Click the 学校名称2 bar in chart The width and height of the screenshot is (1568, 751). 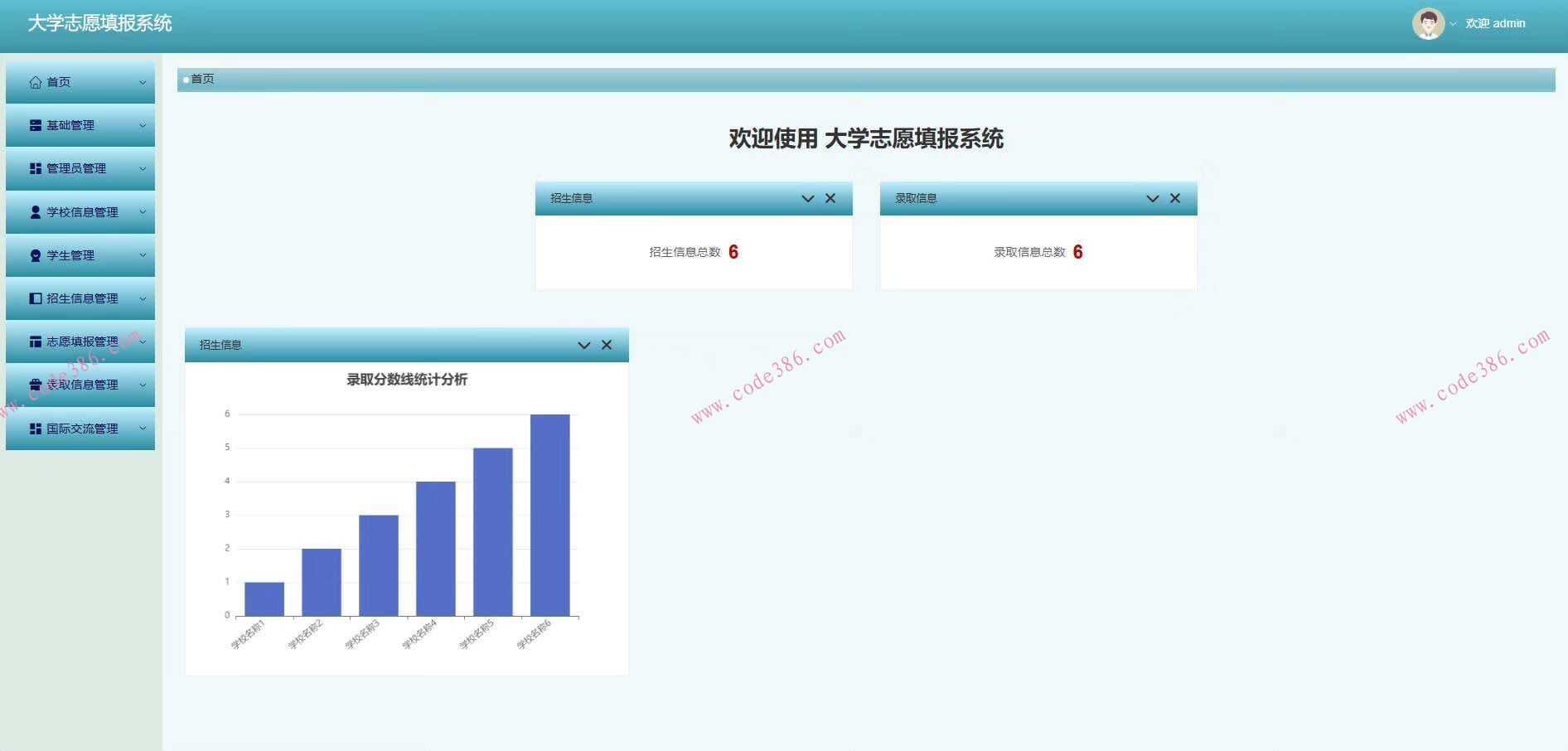tap(322, 582)
